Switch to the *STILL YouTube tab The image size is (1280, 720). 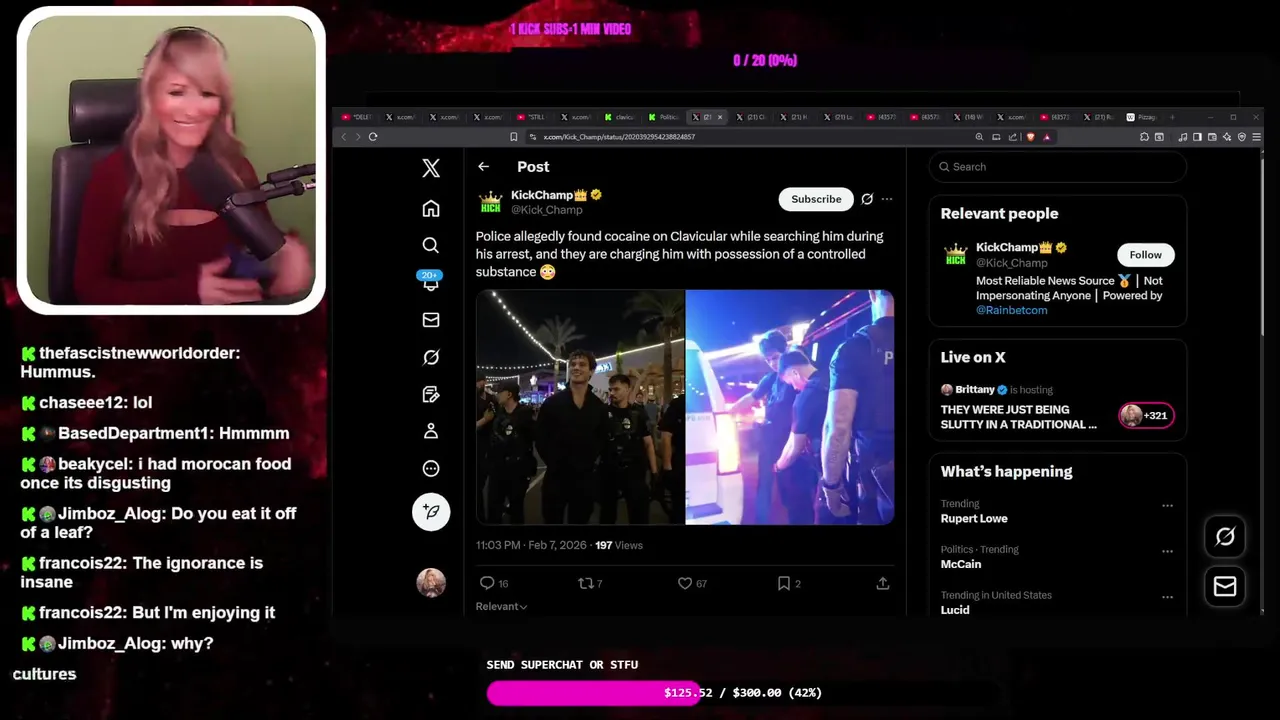click(532, 117)
